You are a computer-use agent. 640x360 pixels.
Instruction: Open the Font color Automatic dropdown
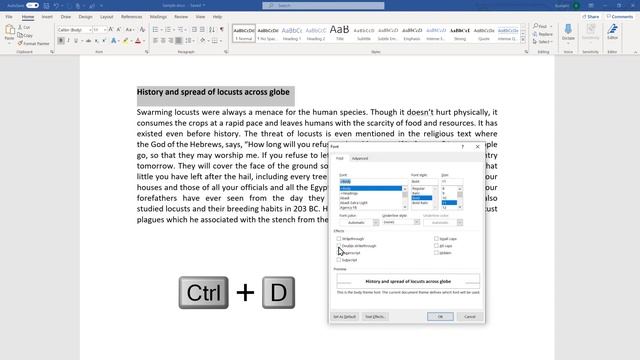[x=359, y=222]
